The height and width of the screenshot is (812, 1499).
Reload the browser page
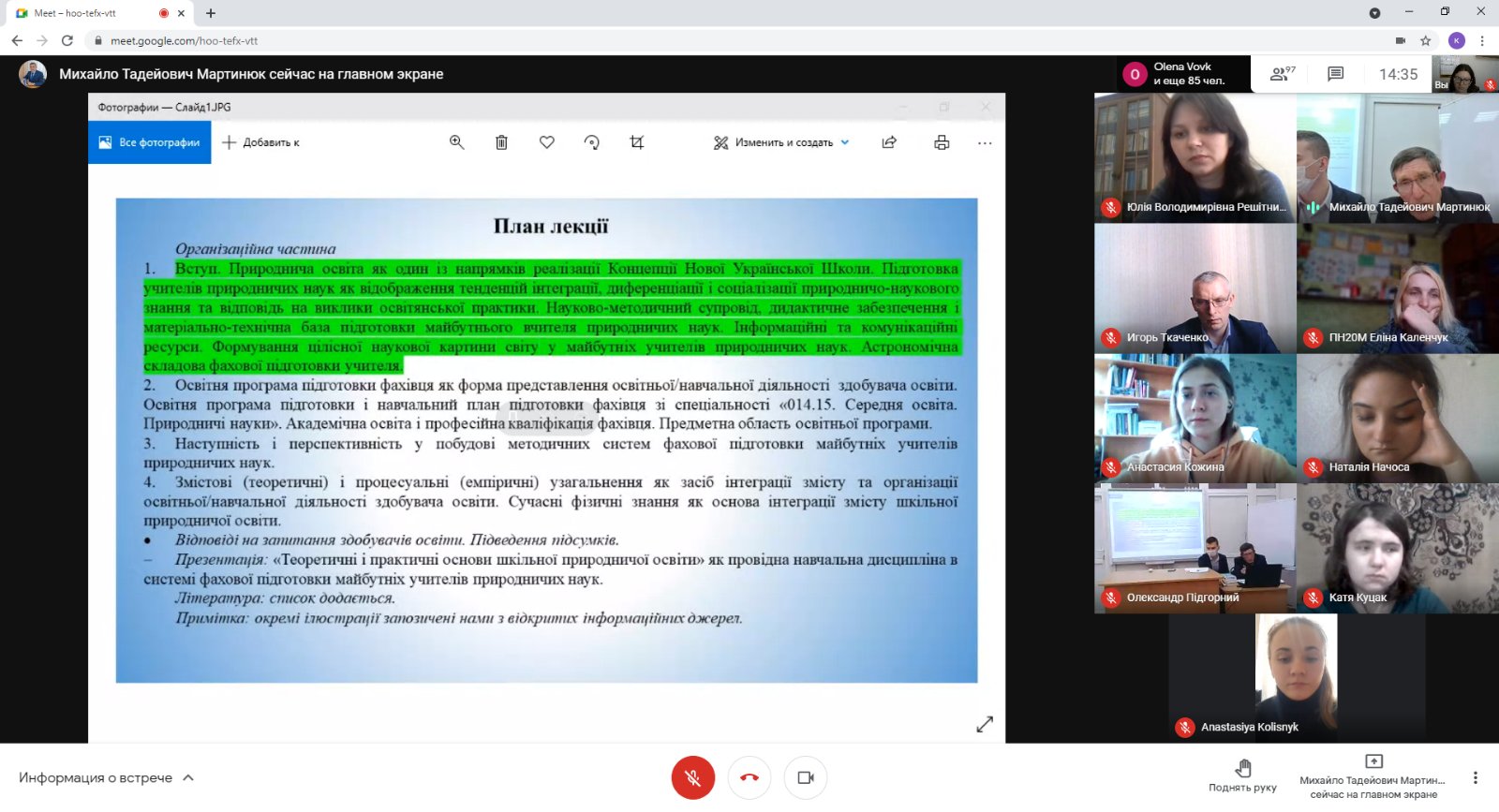(67, 40)
